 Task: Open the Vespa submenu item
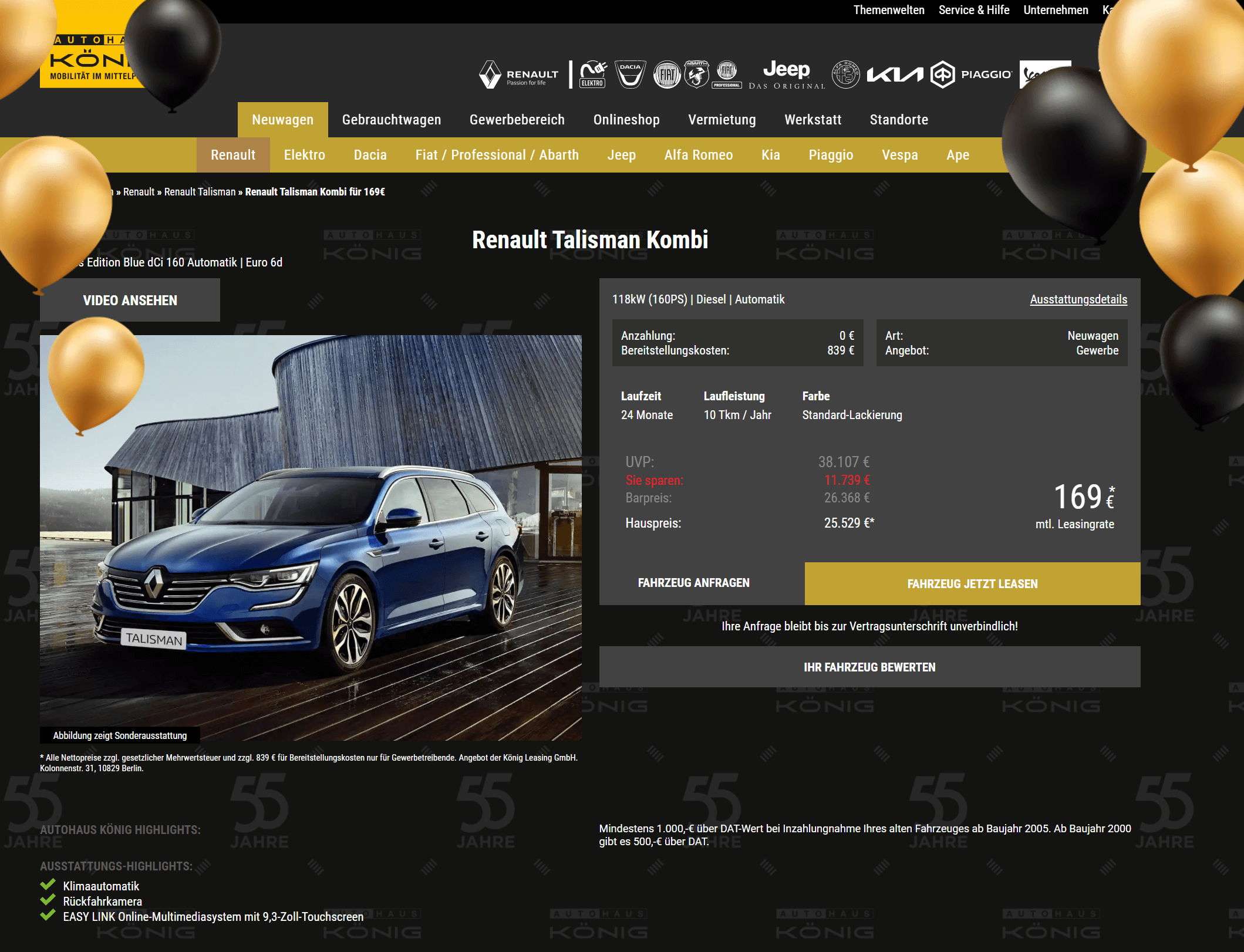(900, 155)
